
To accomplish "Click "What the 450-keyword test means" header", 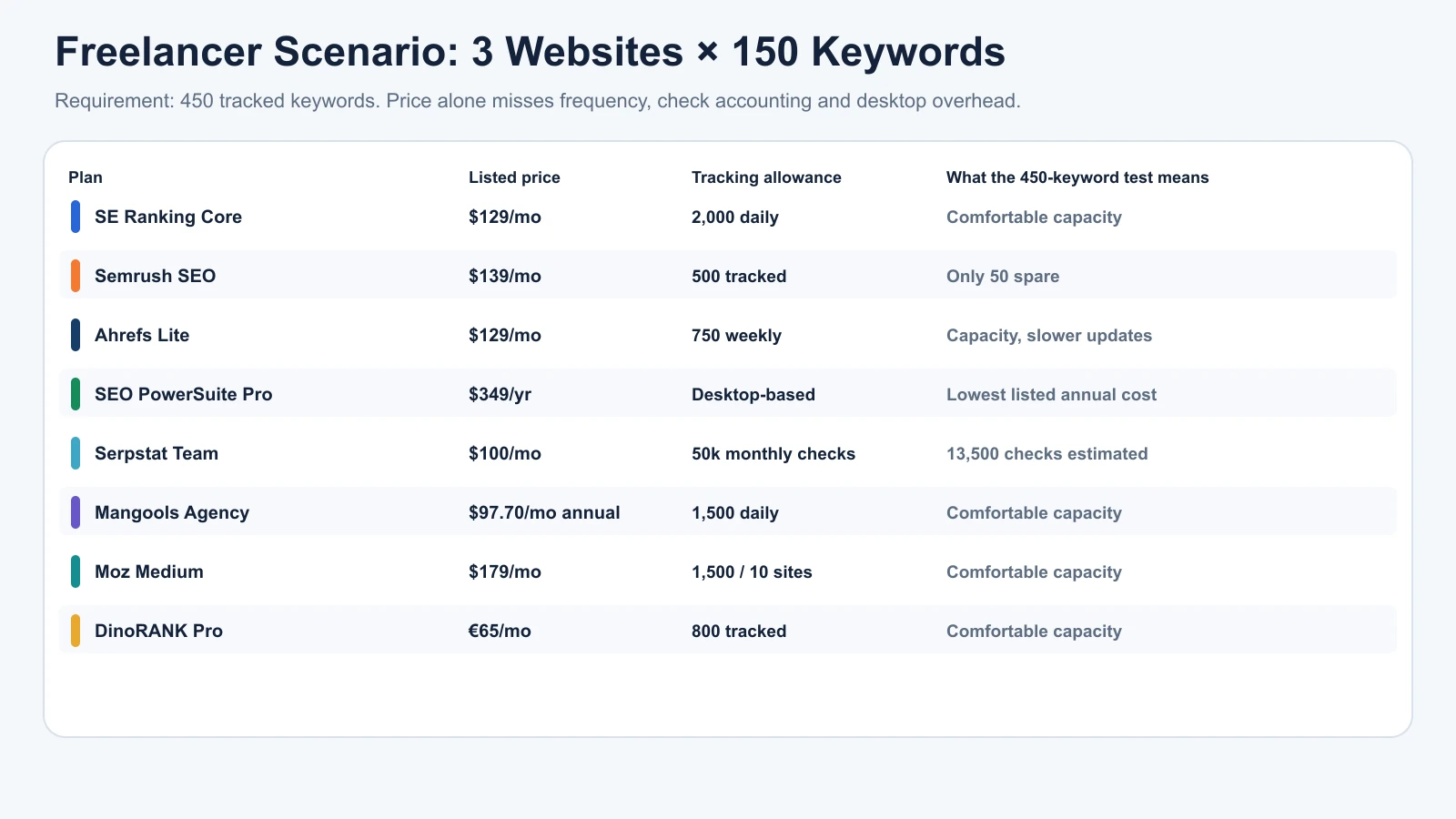I will (x=1077, y=177).
